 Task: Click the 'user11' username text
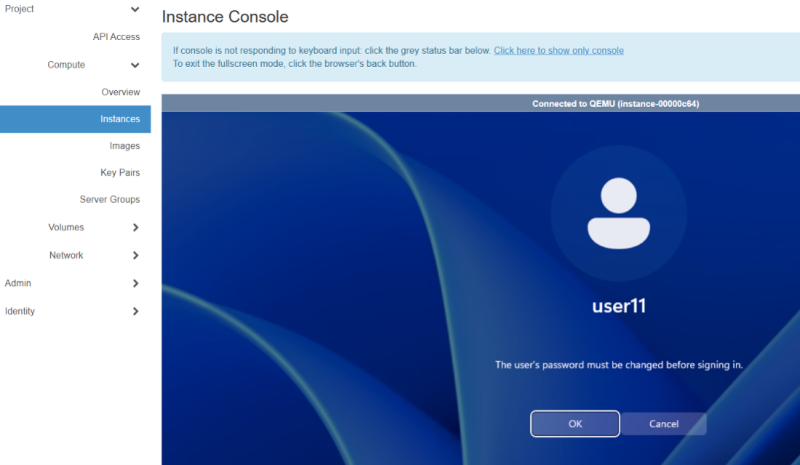(619, 306)
